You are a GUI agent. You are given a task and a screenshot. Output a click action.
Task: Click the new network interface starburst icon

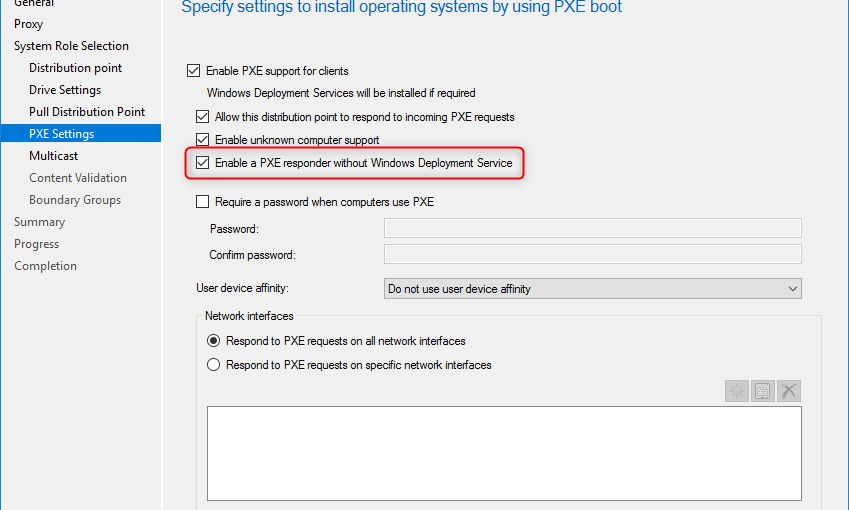pos(736,391)
